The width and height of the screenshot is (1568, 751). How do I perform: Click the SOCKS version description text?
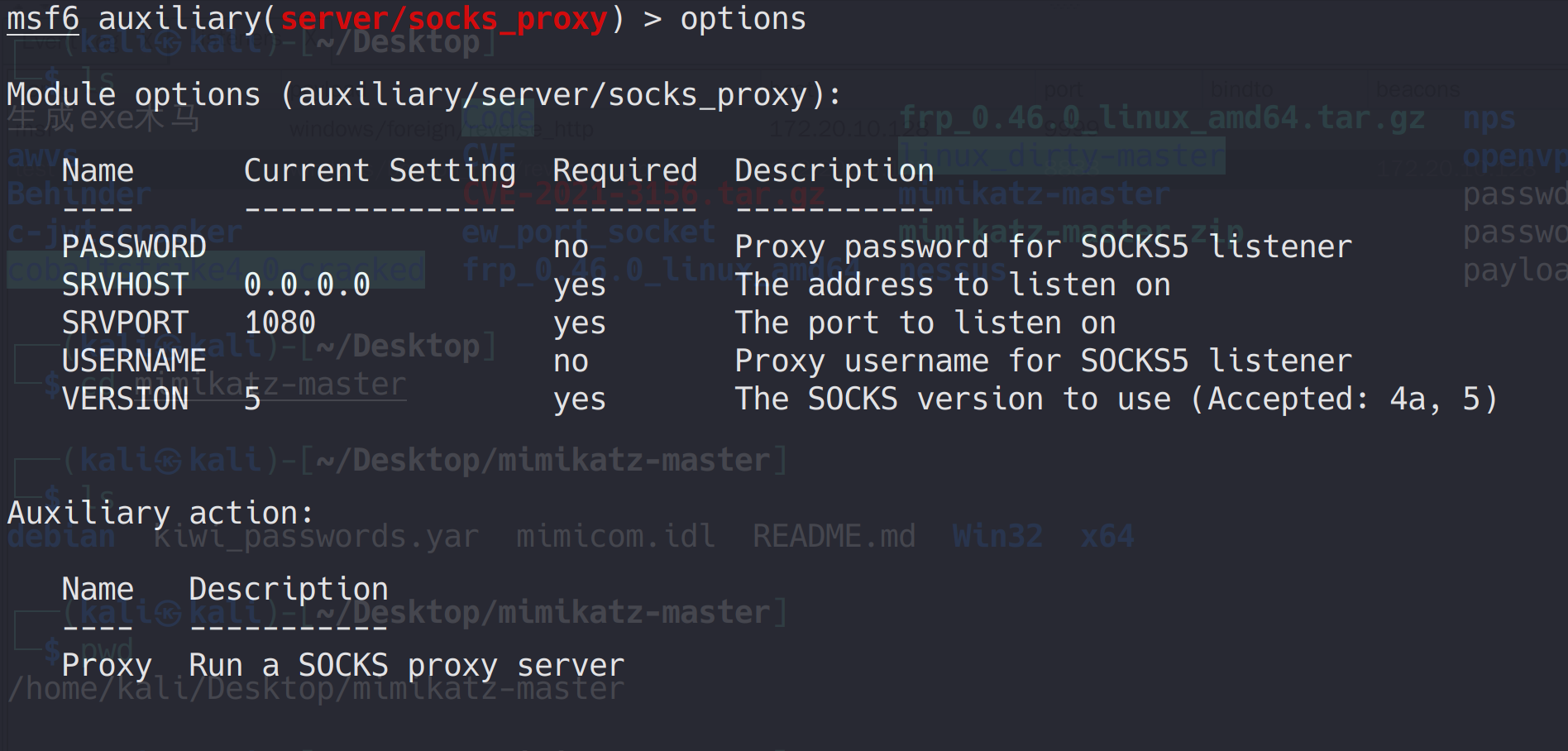pos(1116,399)
